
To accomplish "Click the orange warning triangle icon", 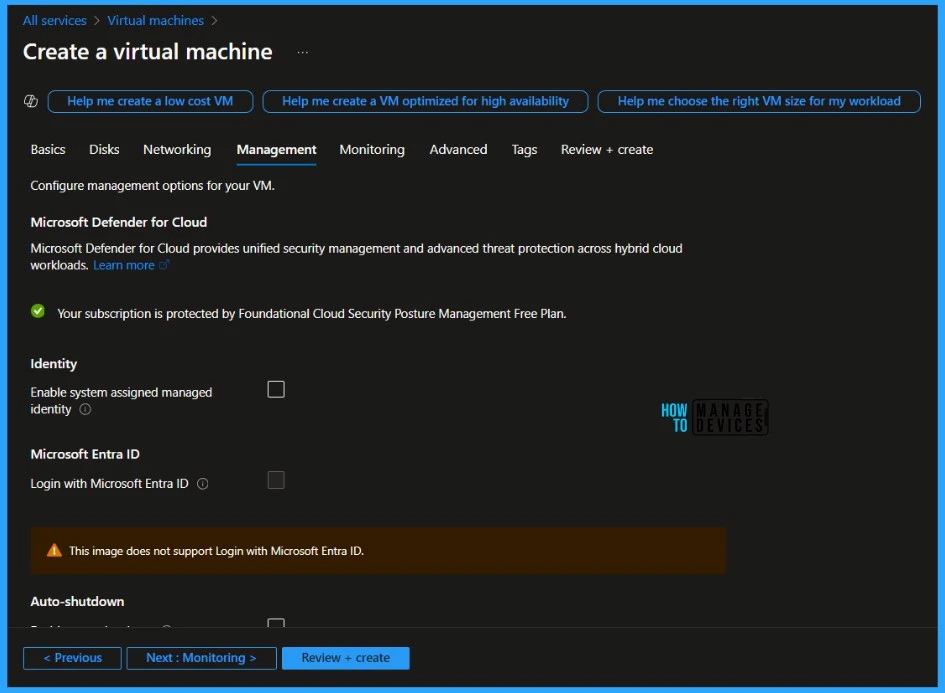I will 54,550.
